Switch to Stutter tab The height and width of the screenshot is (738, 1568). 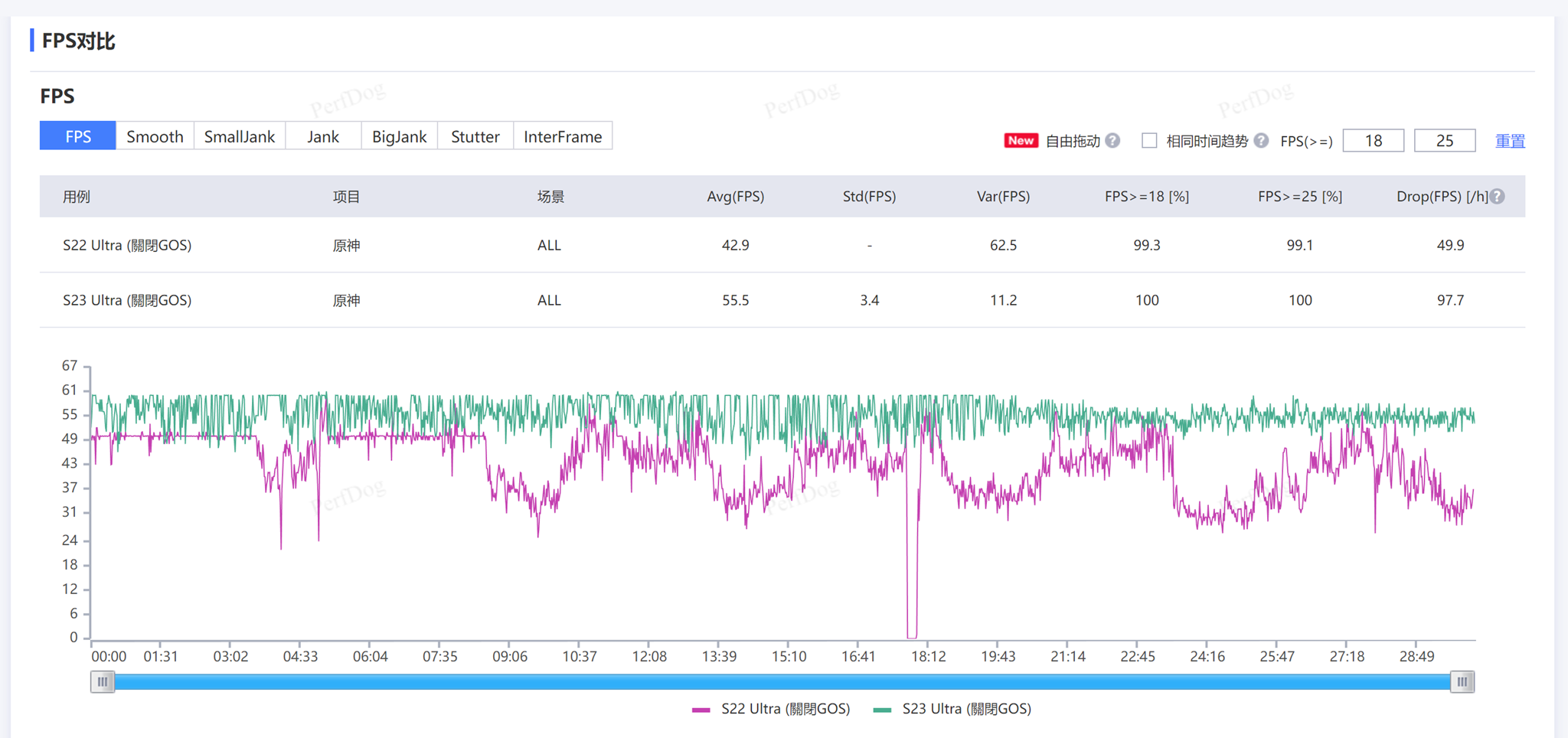pyautogui.click(x=475, y=136)
